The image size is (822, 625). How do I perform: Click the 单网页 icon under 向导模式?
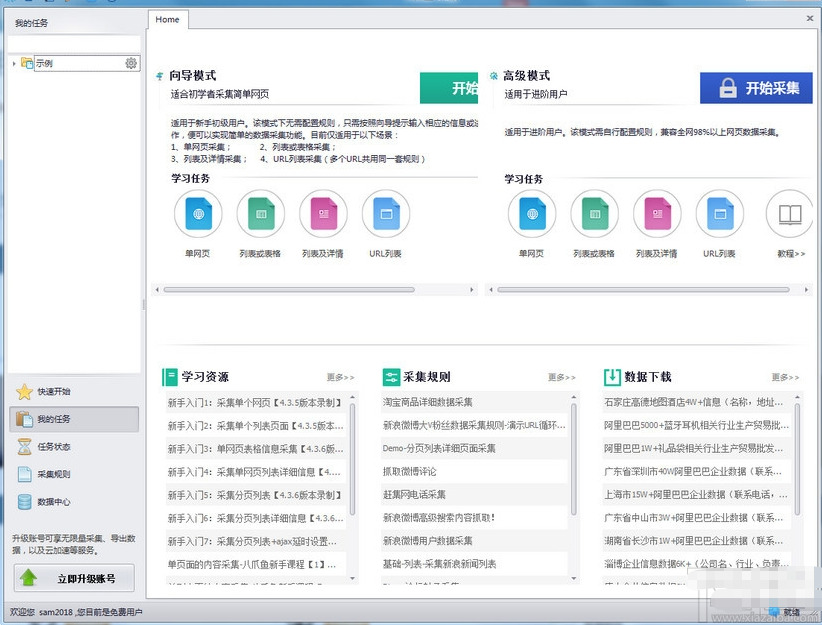(198, 214)
